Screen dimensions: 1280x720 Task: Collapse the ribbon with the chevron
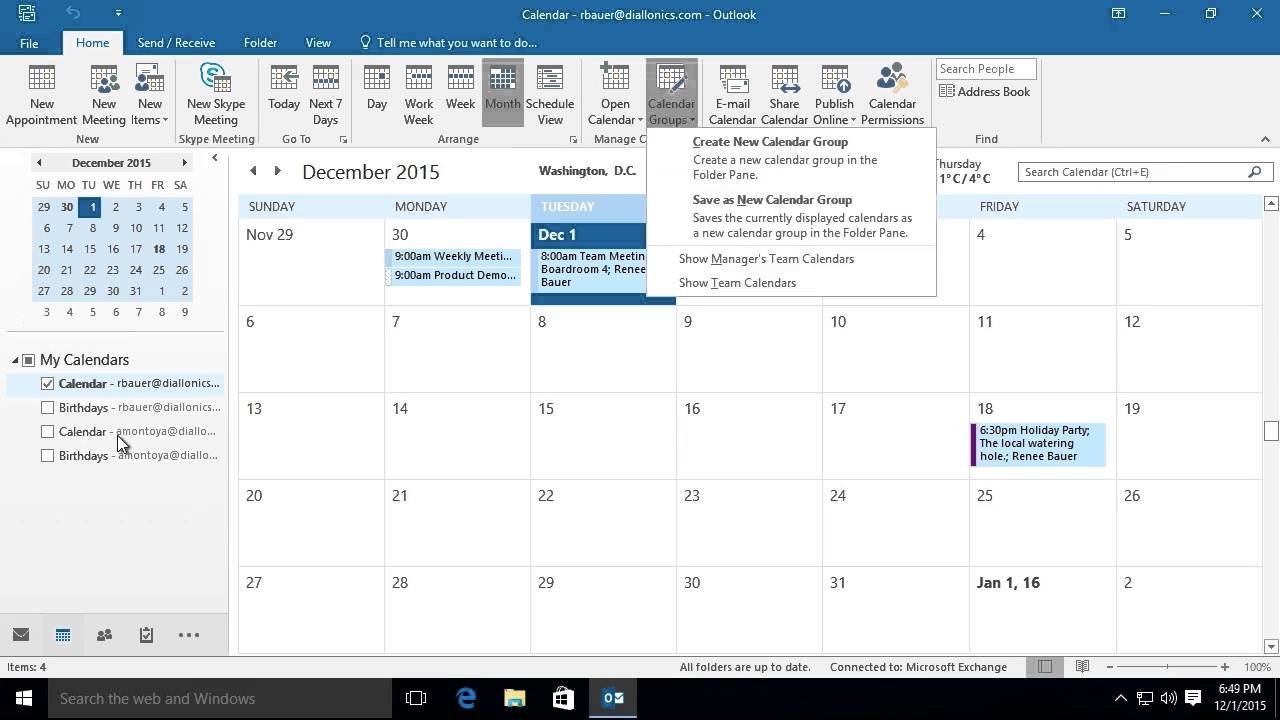pos(1265,139)
